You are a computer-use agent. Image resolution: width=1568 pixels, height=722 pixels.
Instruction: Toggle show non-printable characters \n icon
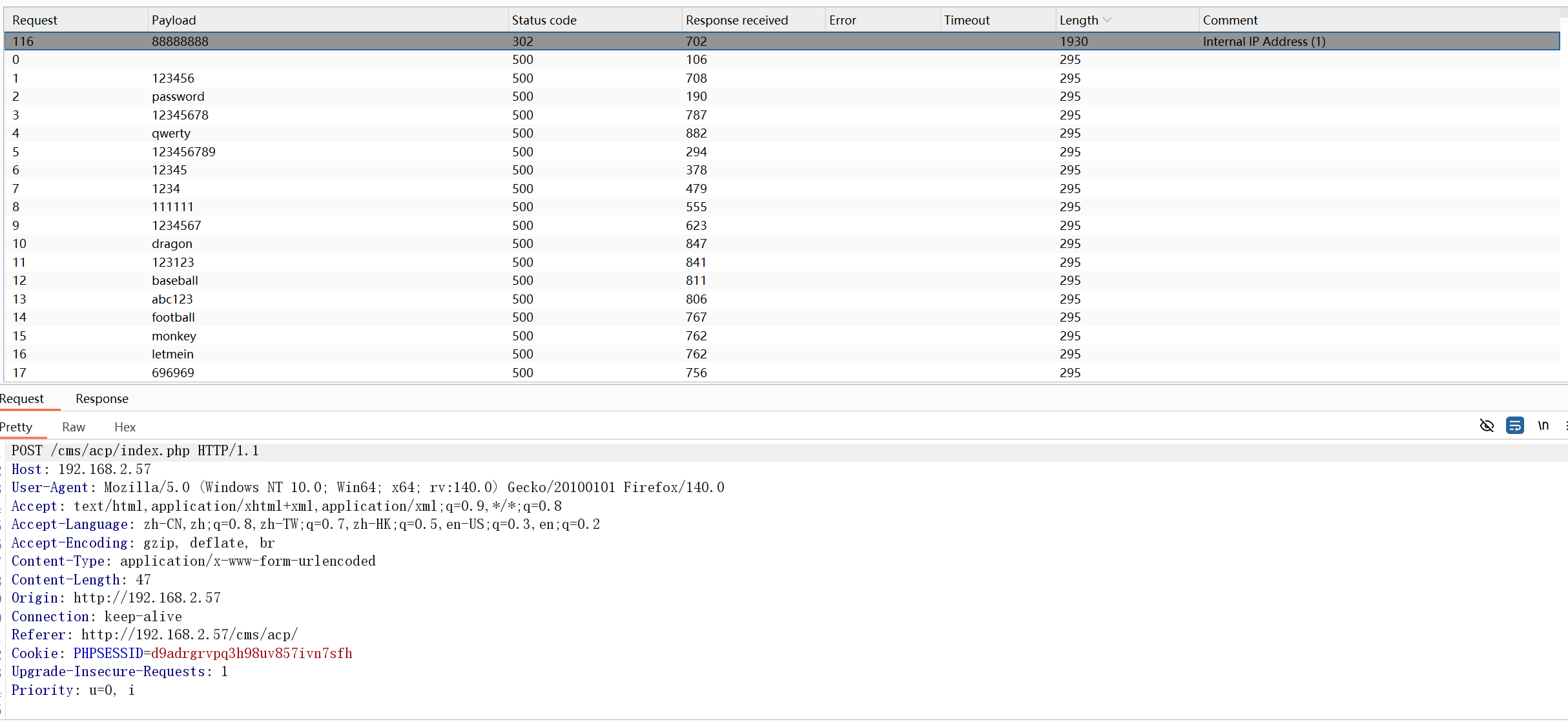click(x=1543, y=426)
